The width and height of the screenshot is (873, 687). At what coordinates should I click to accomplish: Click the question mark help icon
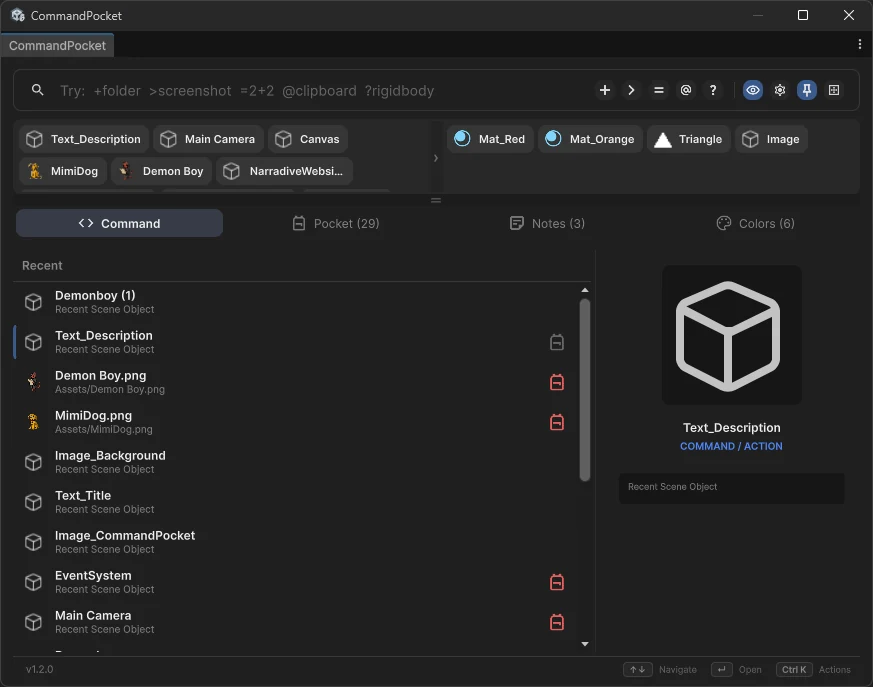click(713, 90)
